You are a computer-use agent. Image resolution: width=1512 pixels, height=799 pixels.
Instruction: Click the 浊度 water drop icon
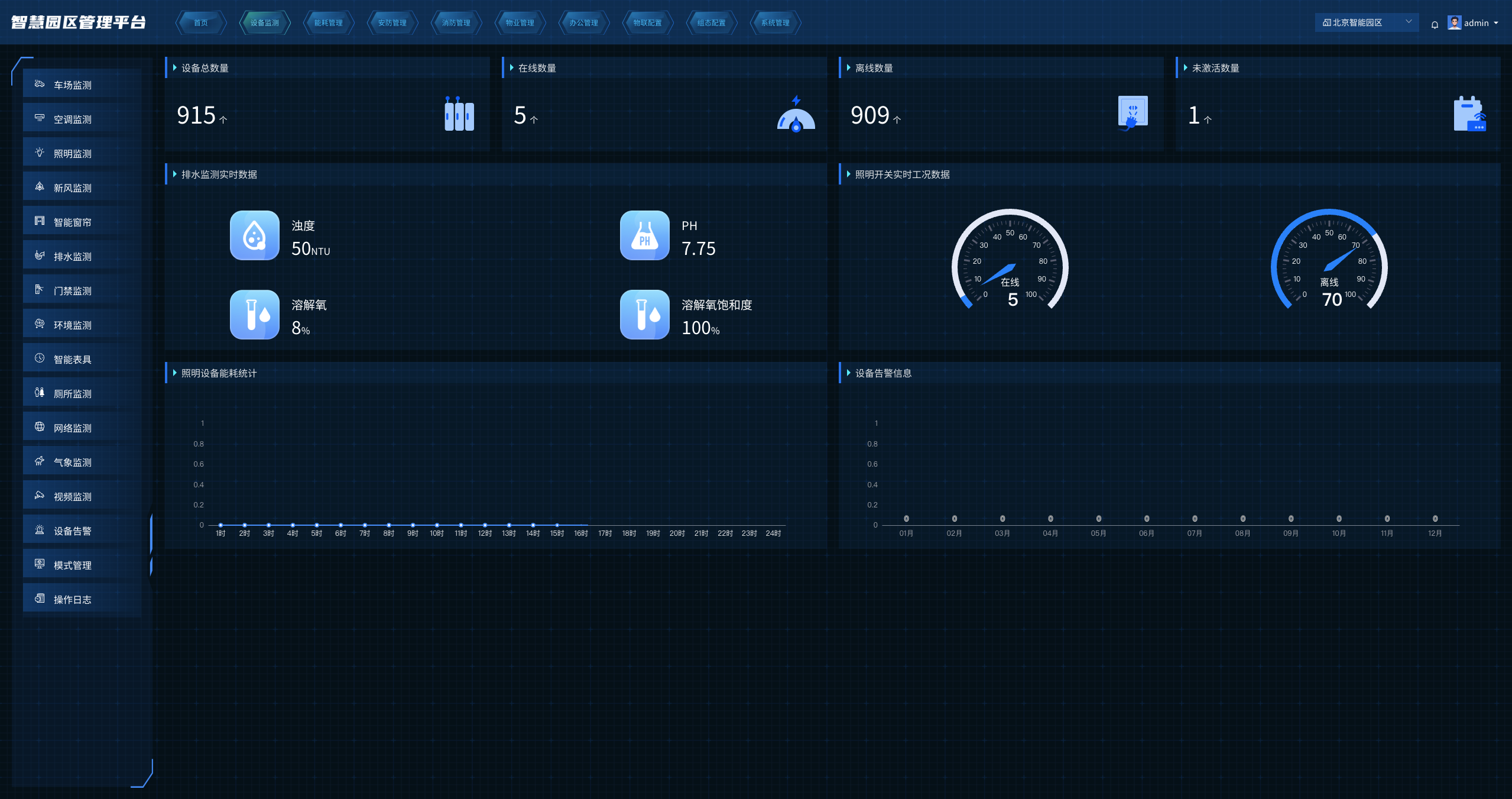[x=255, y=235]
